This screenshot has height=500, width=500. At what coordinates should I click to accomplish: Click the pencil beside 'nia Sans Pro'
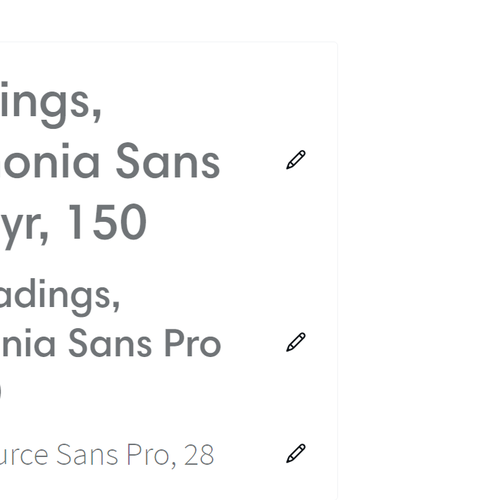[x=296, y=342]
